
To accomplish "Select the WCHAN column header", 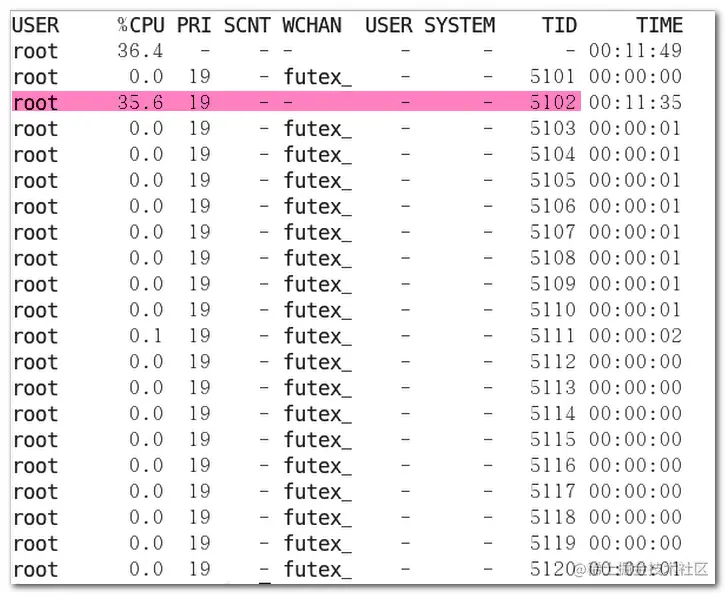I will pyautogui.click(x=312, y=25).
